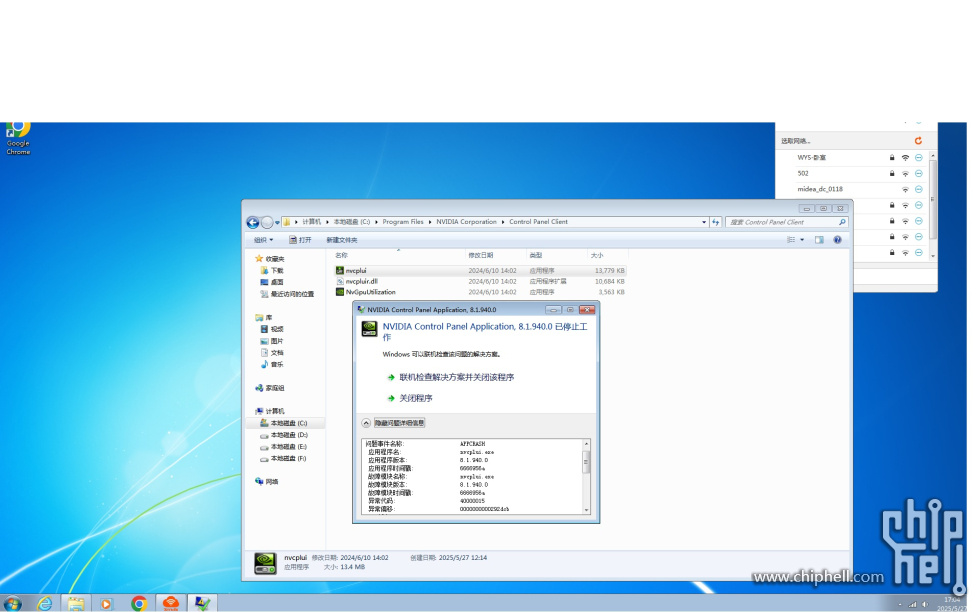Viewport: 980px width, 612px height.
Task: Click the circle icon in midea_dc_0118 row
Action: coord(919,189)
